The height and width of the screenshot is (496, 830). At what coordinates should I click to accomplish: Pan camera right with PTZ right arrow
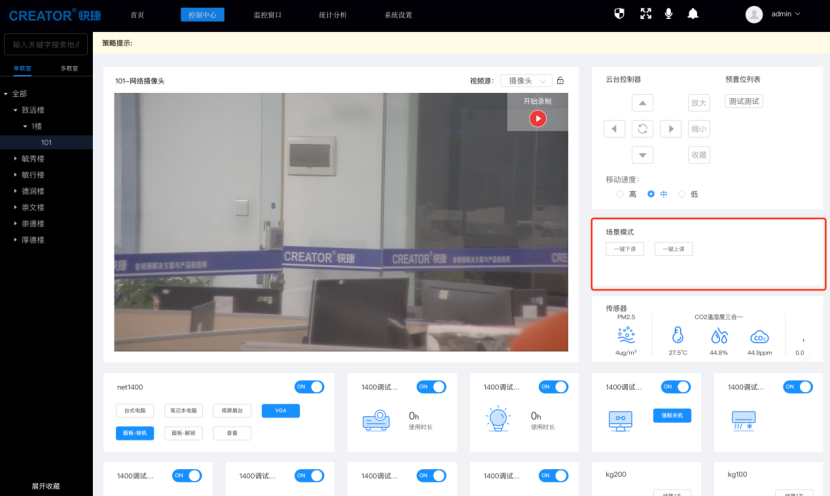pyautogui.click(x=671, y=129)
